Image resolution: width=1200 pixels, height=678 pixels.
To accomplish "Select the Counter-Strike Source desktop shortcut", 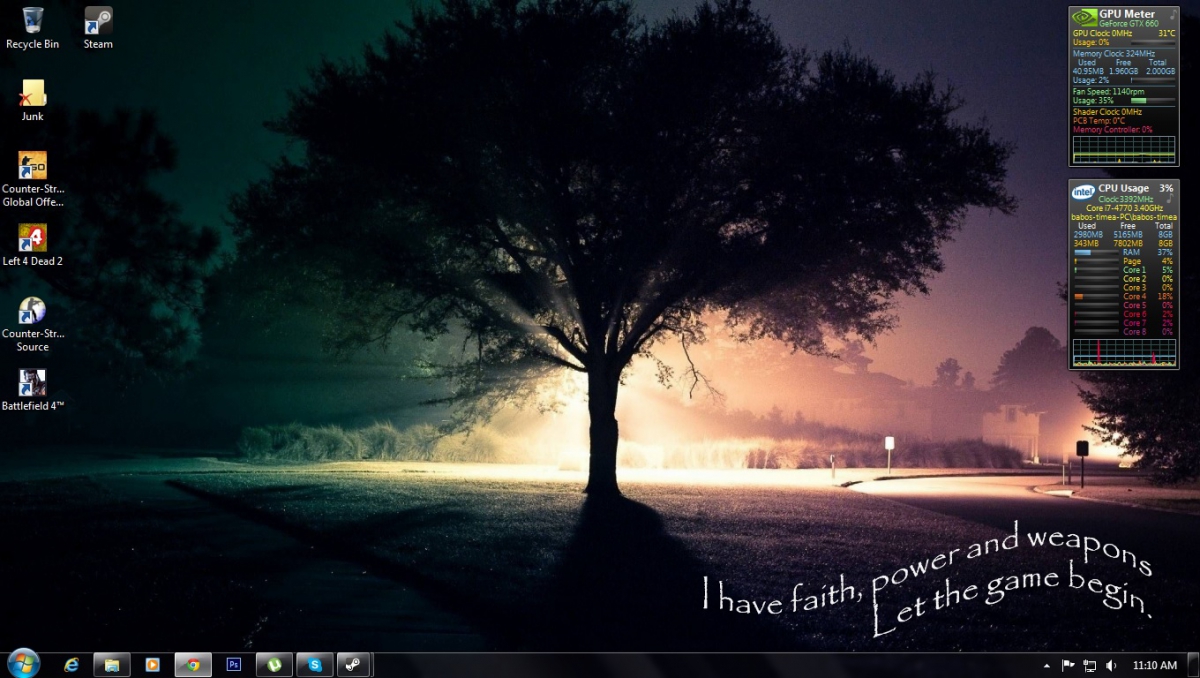I will click(32, 324).
